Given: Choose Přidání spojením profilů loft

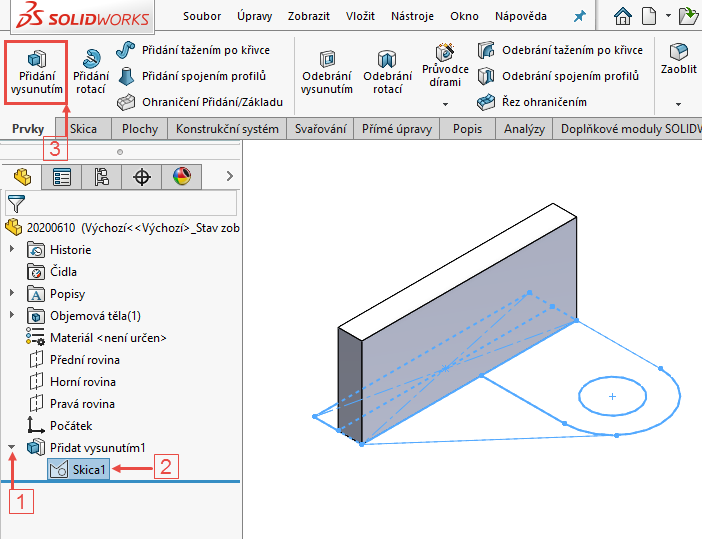Looking at the screenshot, I should pyautogui.click(x=191, y=76).
